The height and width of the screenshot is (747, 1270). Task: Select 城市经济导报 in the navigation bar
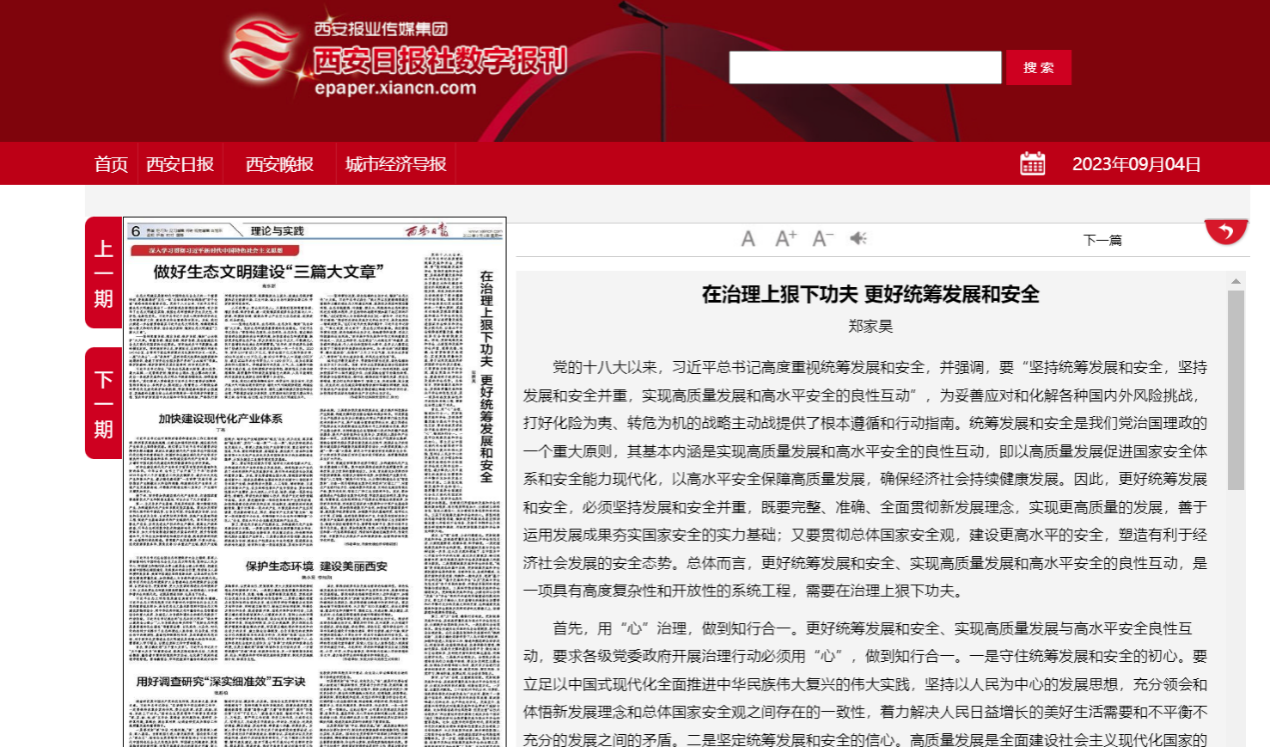point(396,164)
